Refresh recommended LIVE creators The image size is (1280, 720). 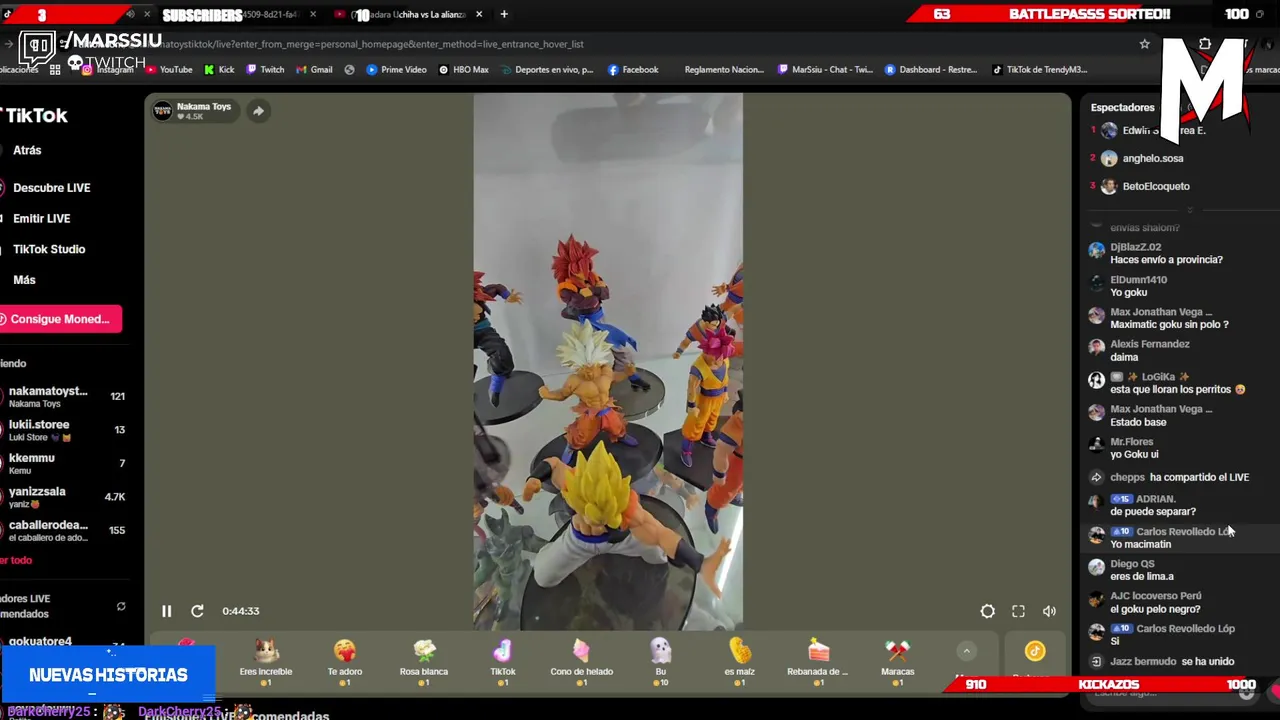point(121,606)
